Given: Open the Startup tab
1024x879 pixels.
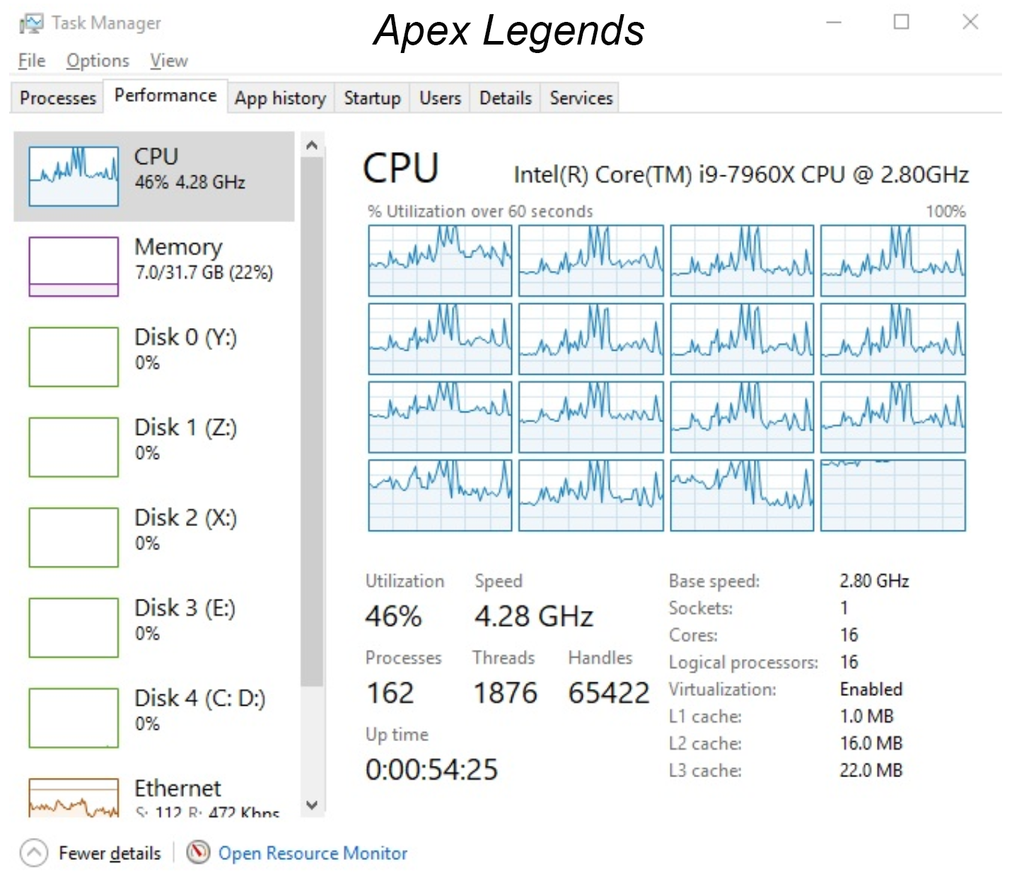Looking at the screenshot, I should click(372, 97).
